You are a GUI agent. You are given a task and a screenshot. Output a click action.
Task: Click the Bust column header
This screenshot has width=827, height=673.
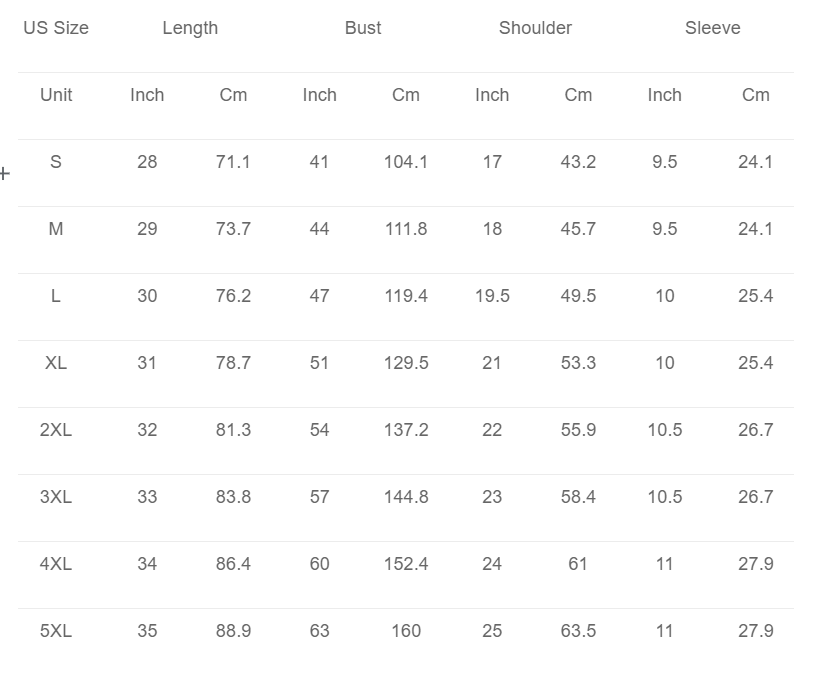click(x=363, y=28)
